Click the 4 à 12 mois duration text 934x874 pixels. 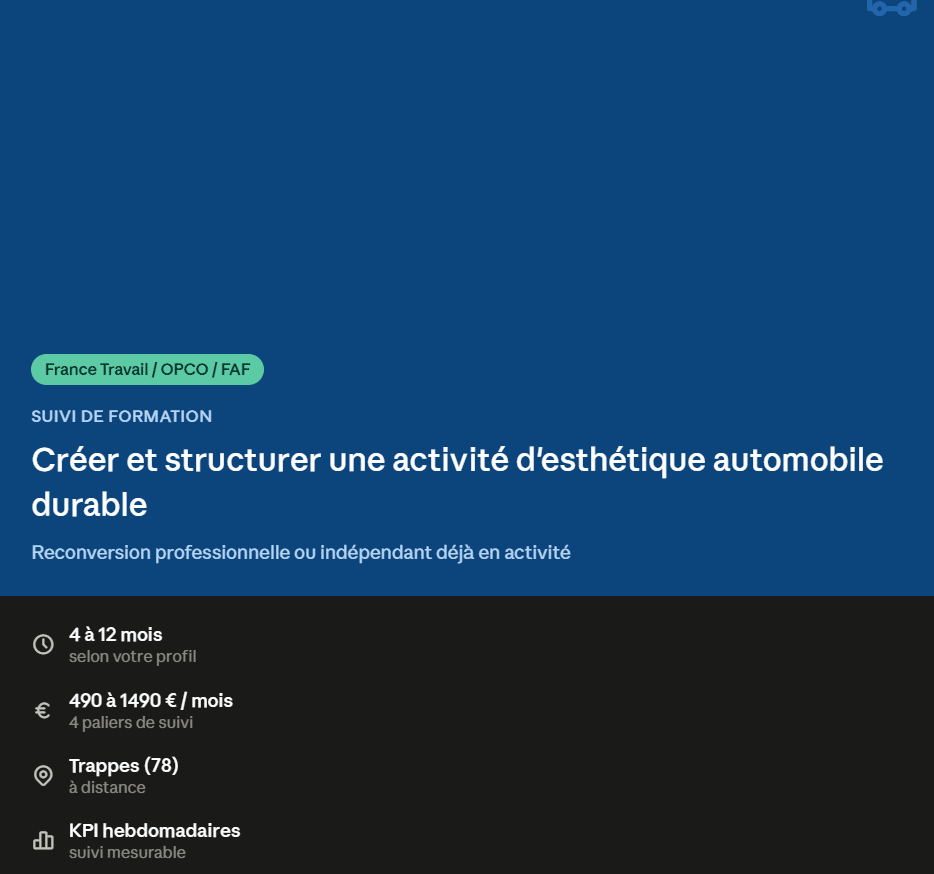pos(116,634)
